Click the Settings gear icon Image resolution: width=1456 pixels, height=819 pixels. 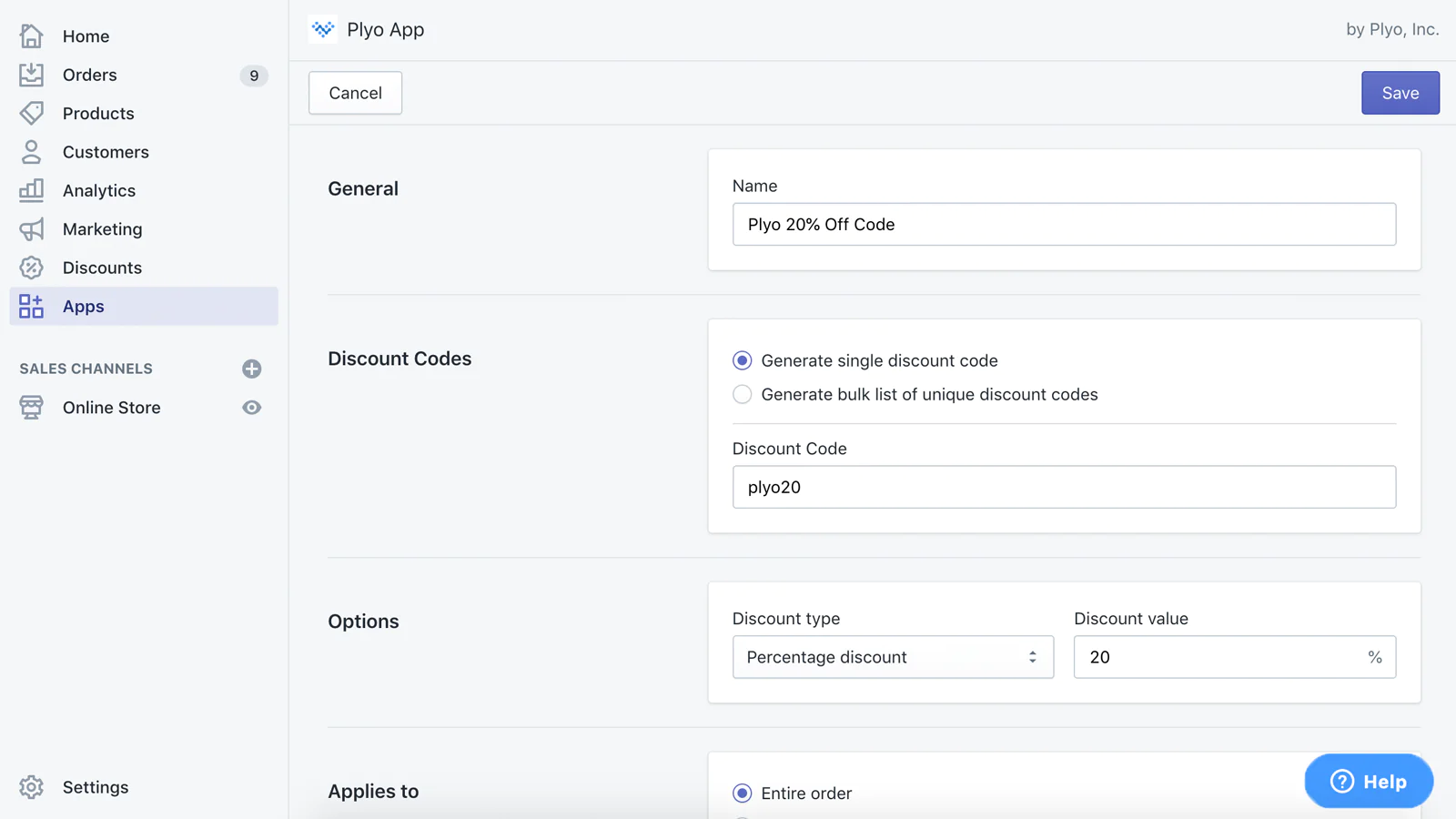click(x=31, y=787)
